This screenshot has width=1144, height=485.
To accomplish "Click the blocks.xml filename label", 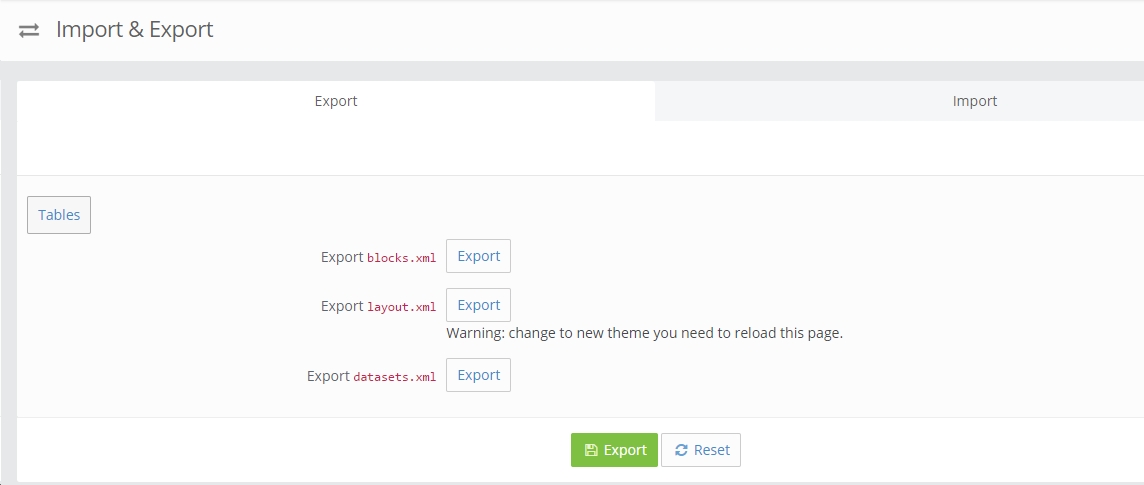I will [401, 257].
